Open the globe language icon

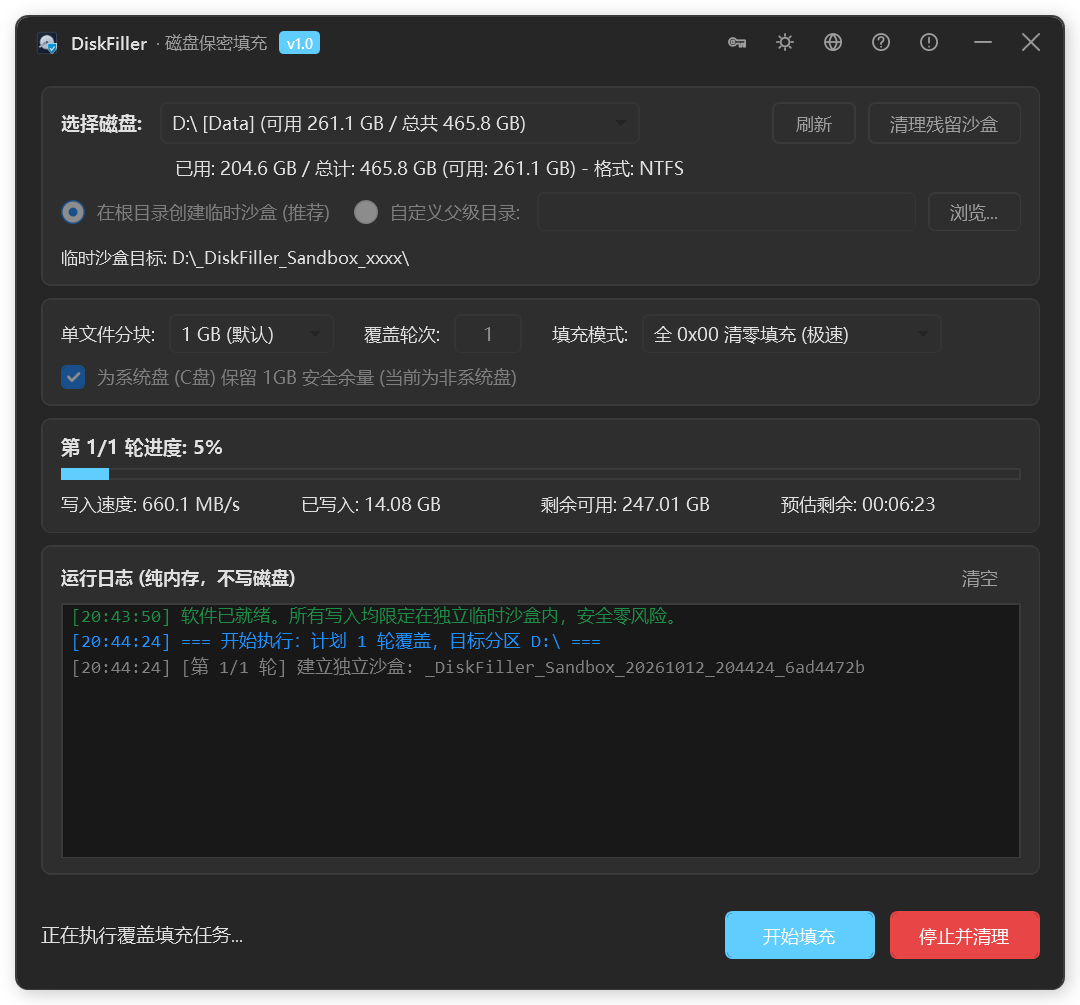pos(833,43)
